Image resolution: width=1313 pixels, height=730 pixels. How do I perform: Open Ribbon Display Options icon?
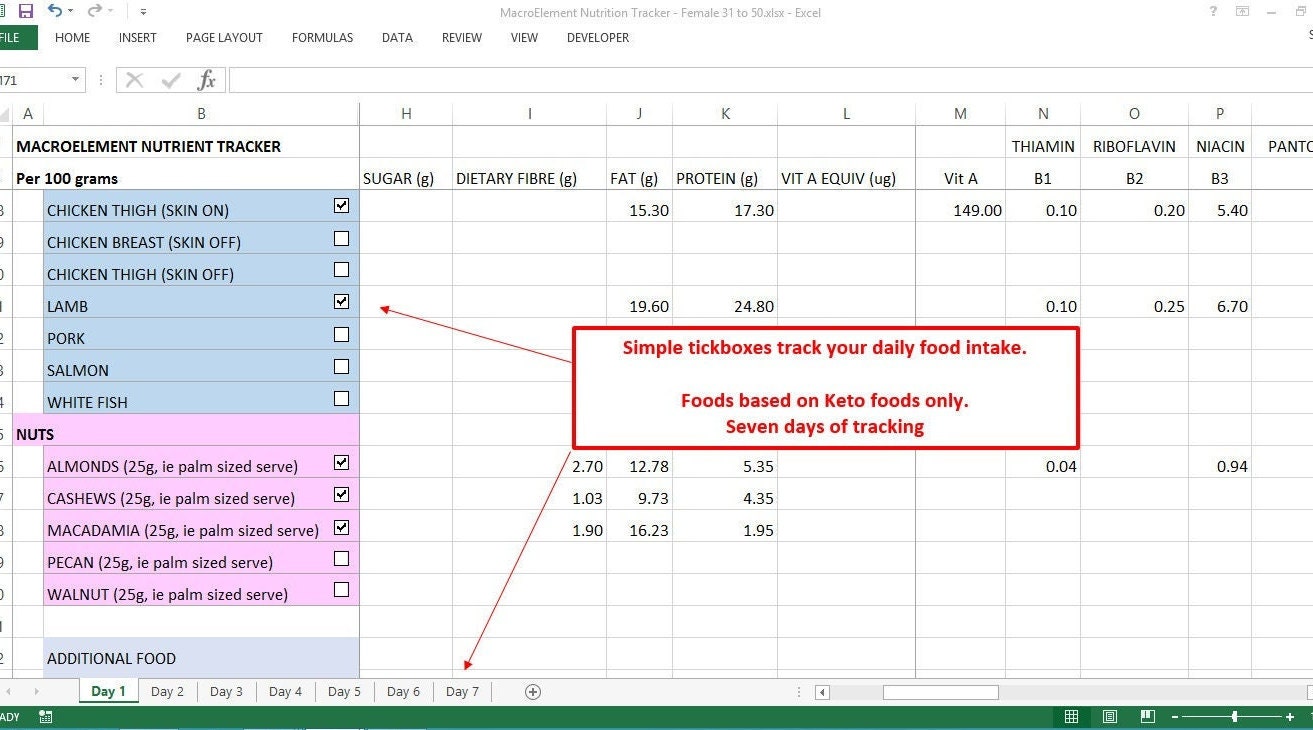(1242, 12)
